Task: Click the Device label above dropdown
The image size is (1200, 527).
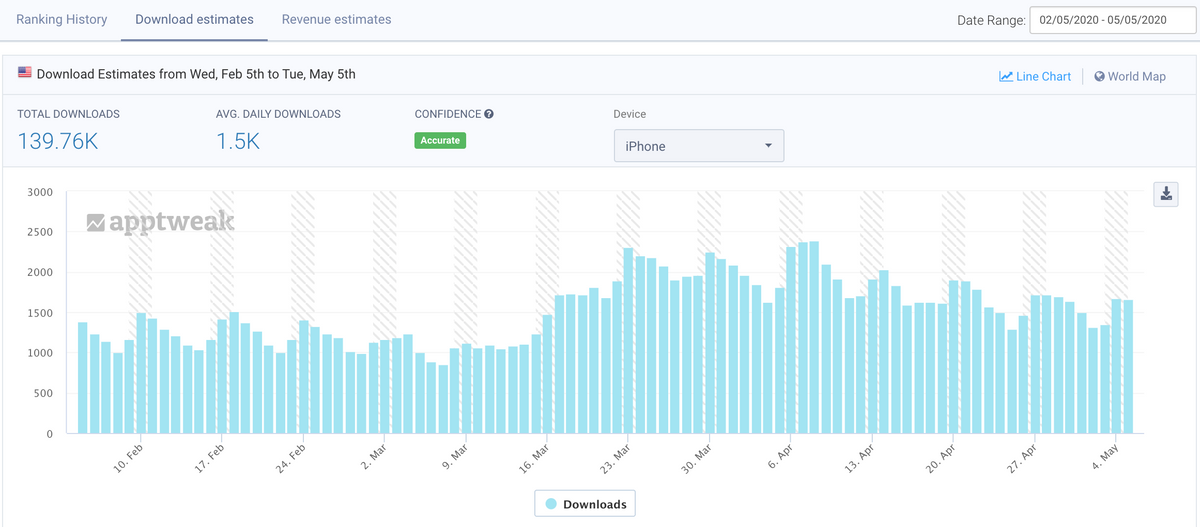Action: [630, 114]
